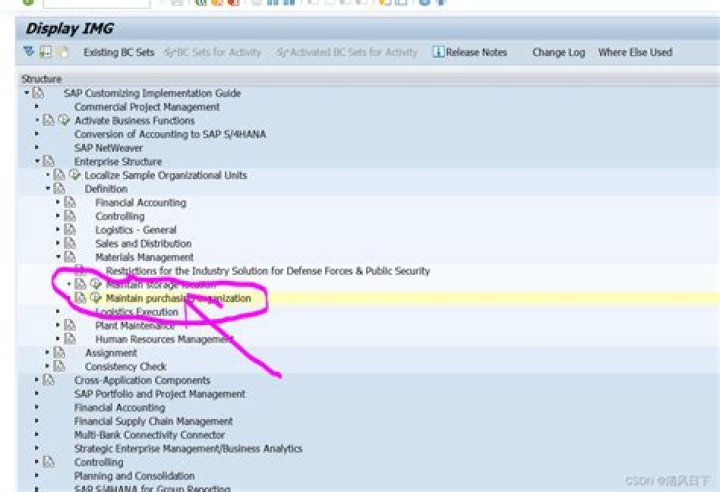Viewport: 720px width, 492px height.
Task: Click the Release Notes button label
Action: coord(476,52)
